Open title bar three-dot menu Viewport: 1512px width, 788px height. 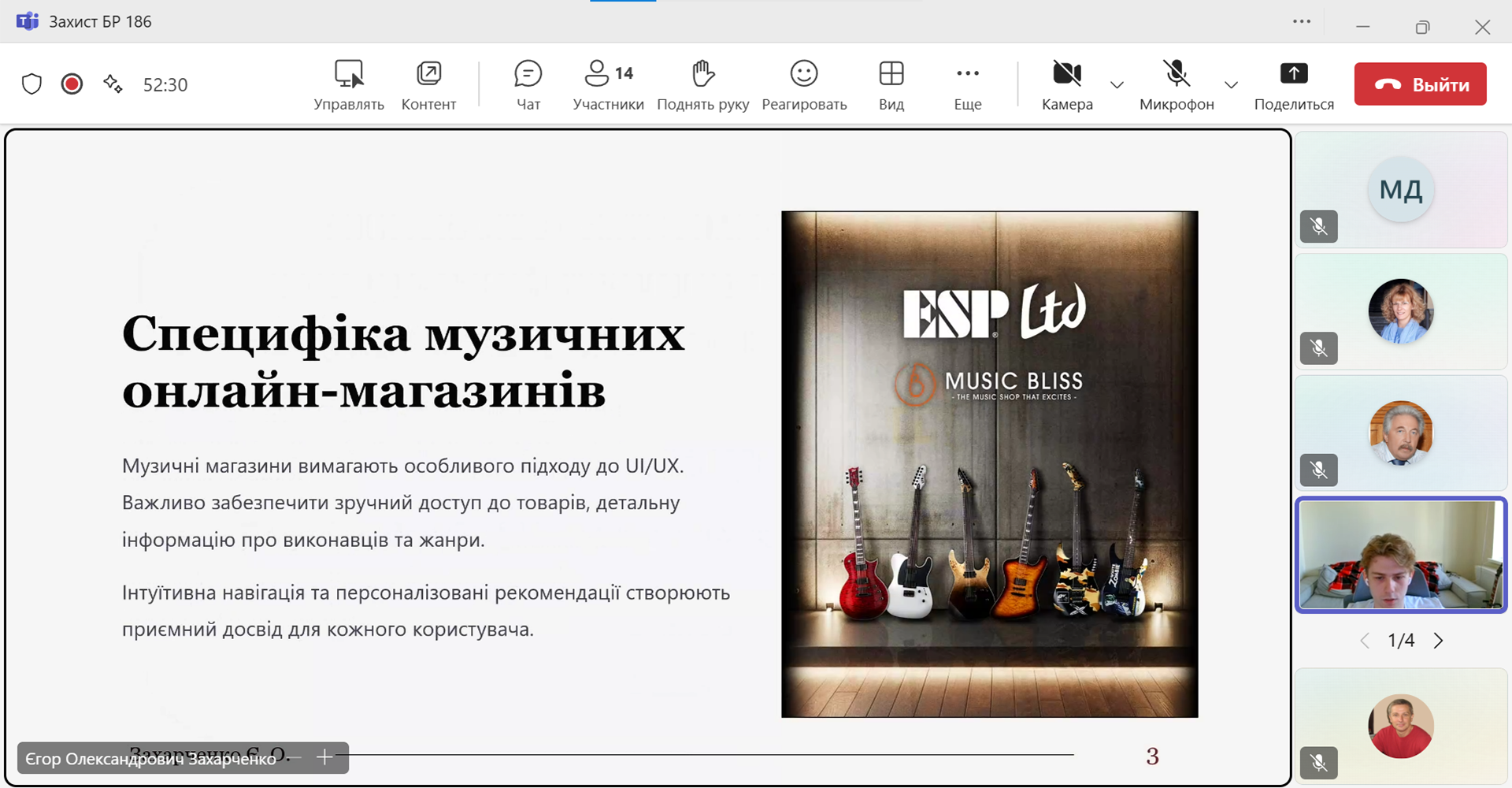[x=1302, y=22]
